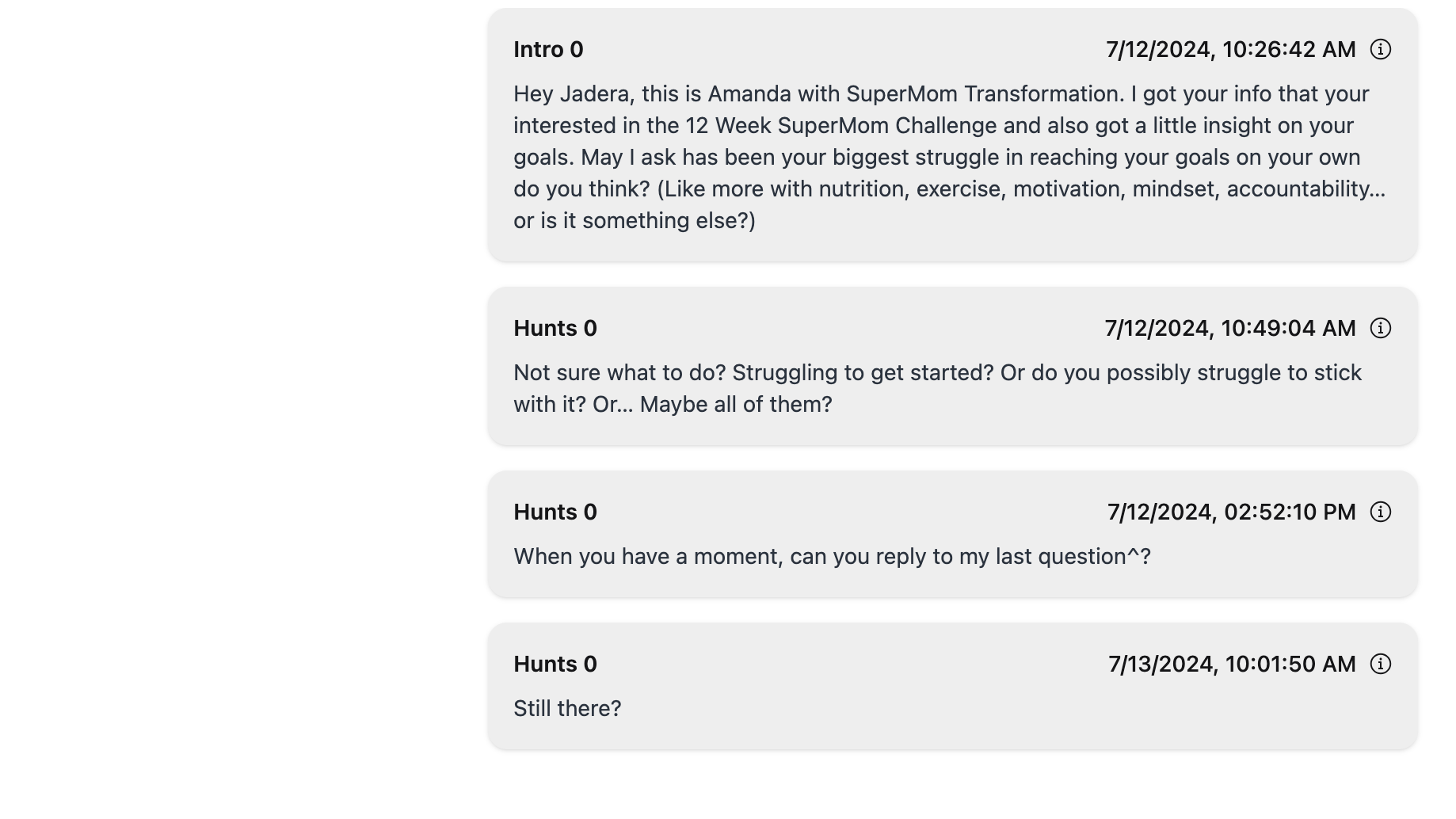The height and width of the screenshot is (819, 1456).
Task: Click the 7/12/2024, 10:26:42 AM timestamp
Action: tap(1230, 50)
